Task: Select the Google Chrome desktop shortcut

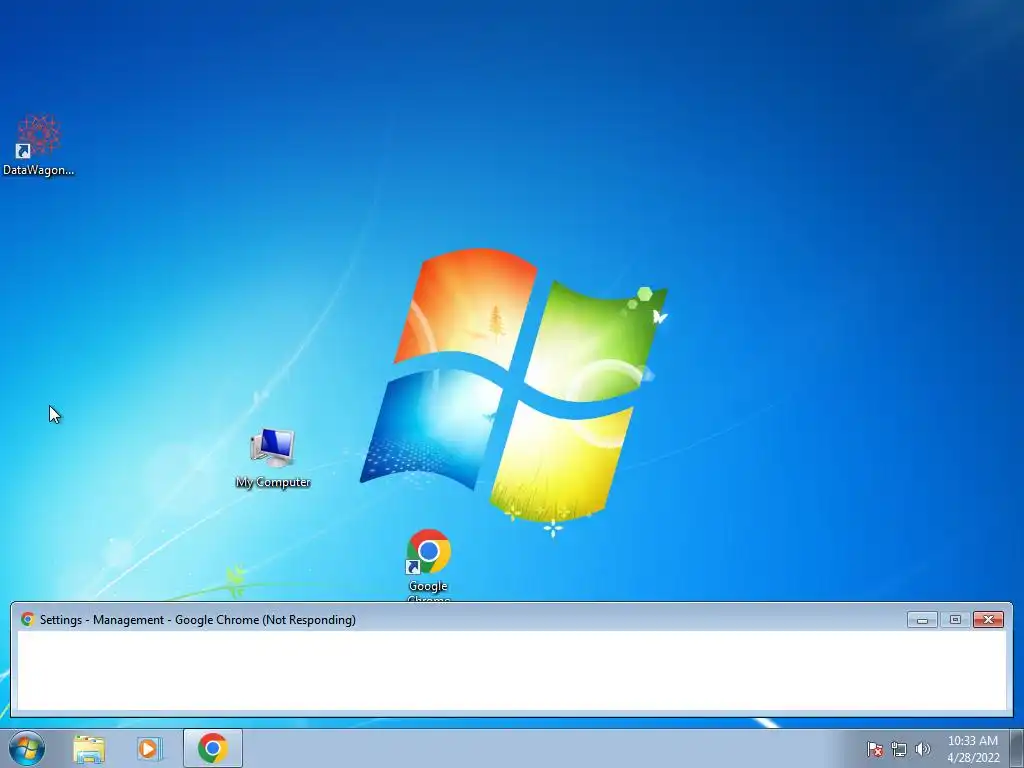Action: [428, 565]
